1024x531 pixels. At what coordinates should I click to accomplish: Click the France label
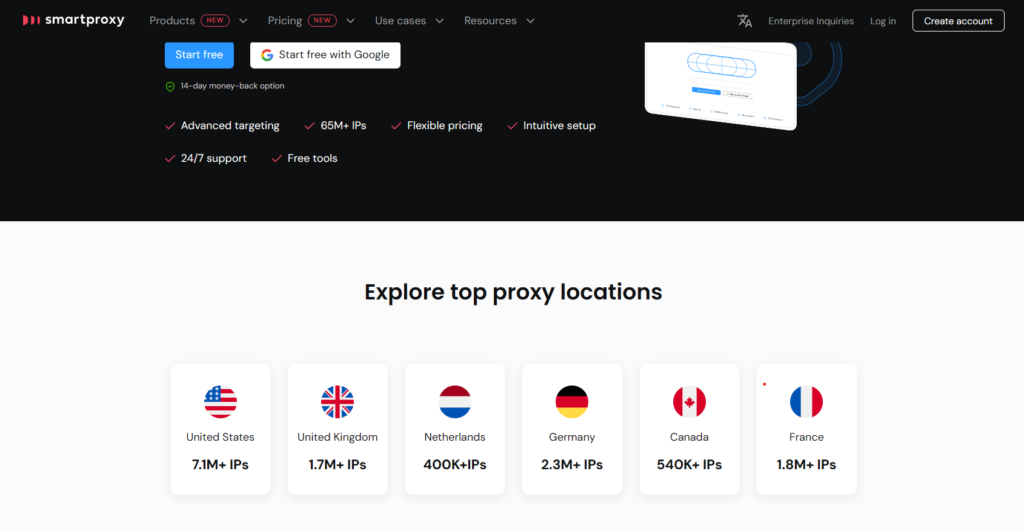coord(807,437)
